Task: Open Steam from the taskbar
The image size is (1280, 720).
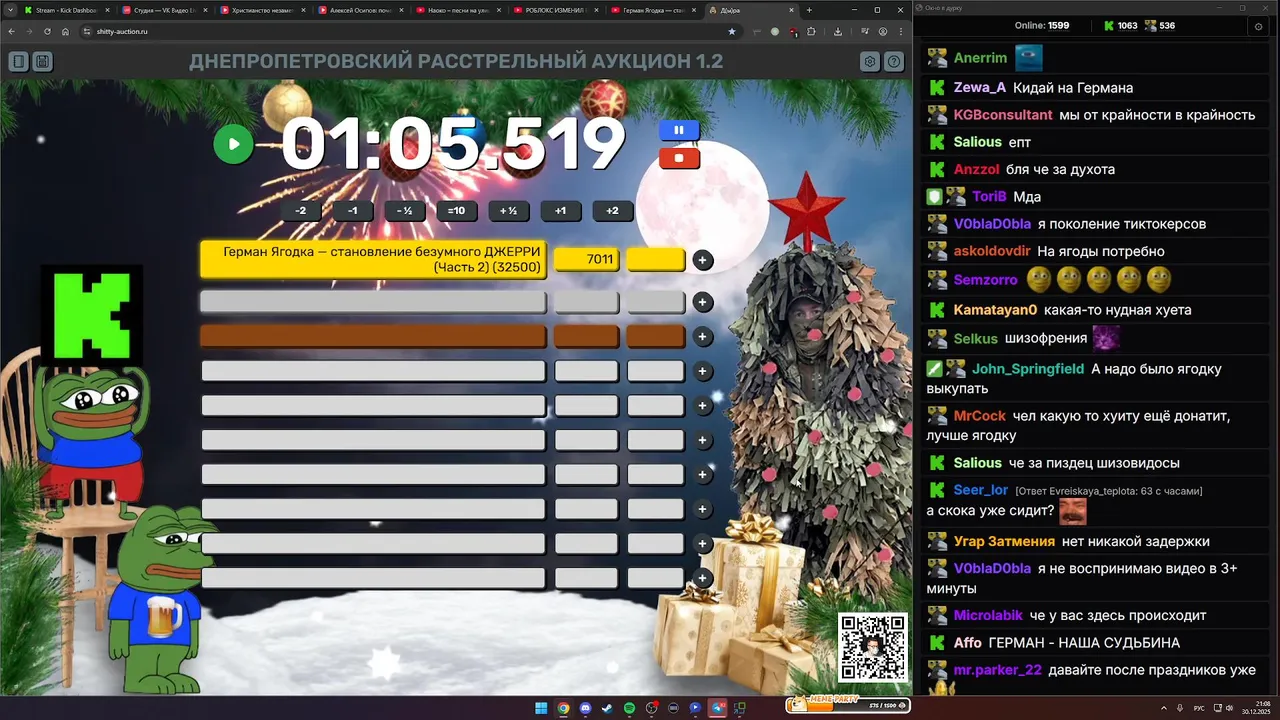Action: coord(607,708)
